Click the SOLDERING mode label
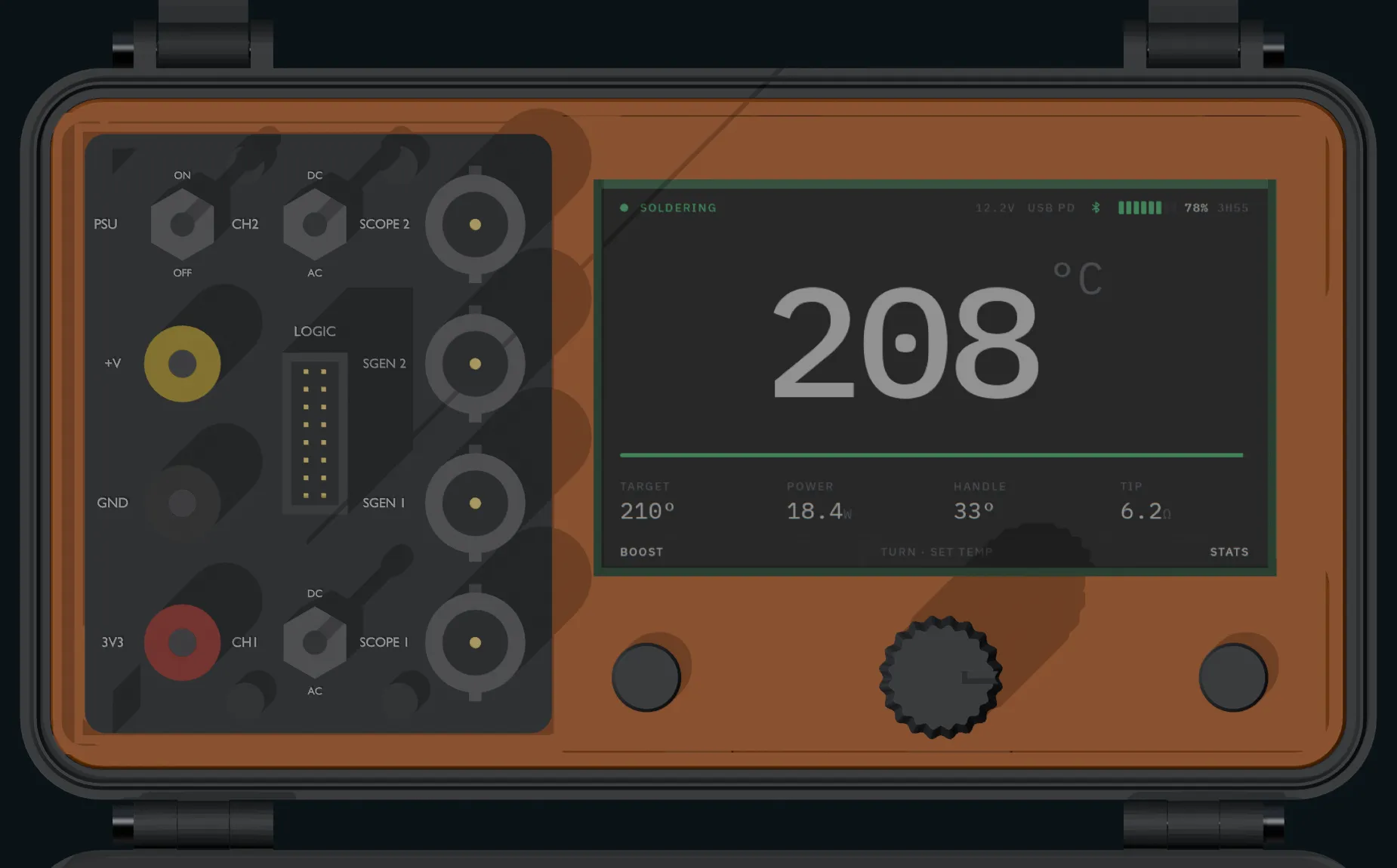The height and width of the screenshot is (868, 1397). tap(678, 208)
